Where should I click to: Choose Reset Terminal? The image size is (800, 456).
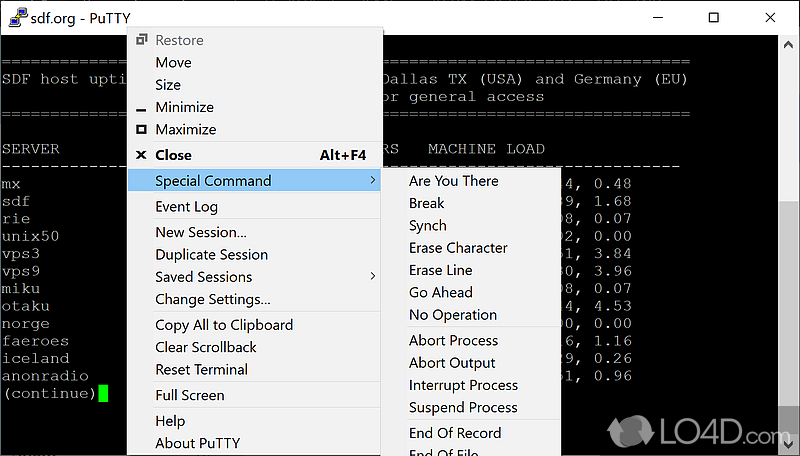[201, 369]
